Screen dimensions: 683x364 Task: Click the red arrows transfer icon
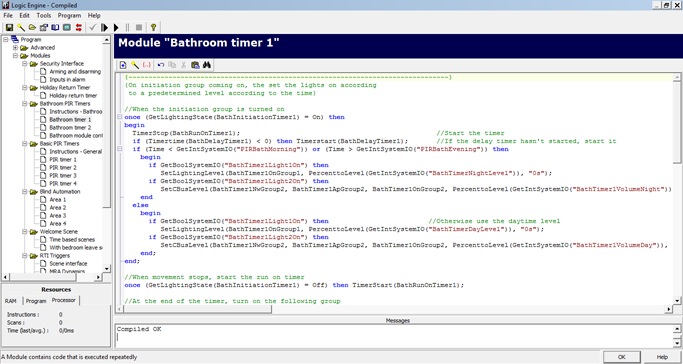pyautogui.click(x=78, y=27)
